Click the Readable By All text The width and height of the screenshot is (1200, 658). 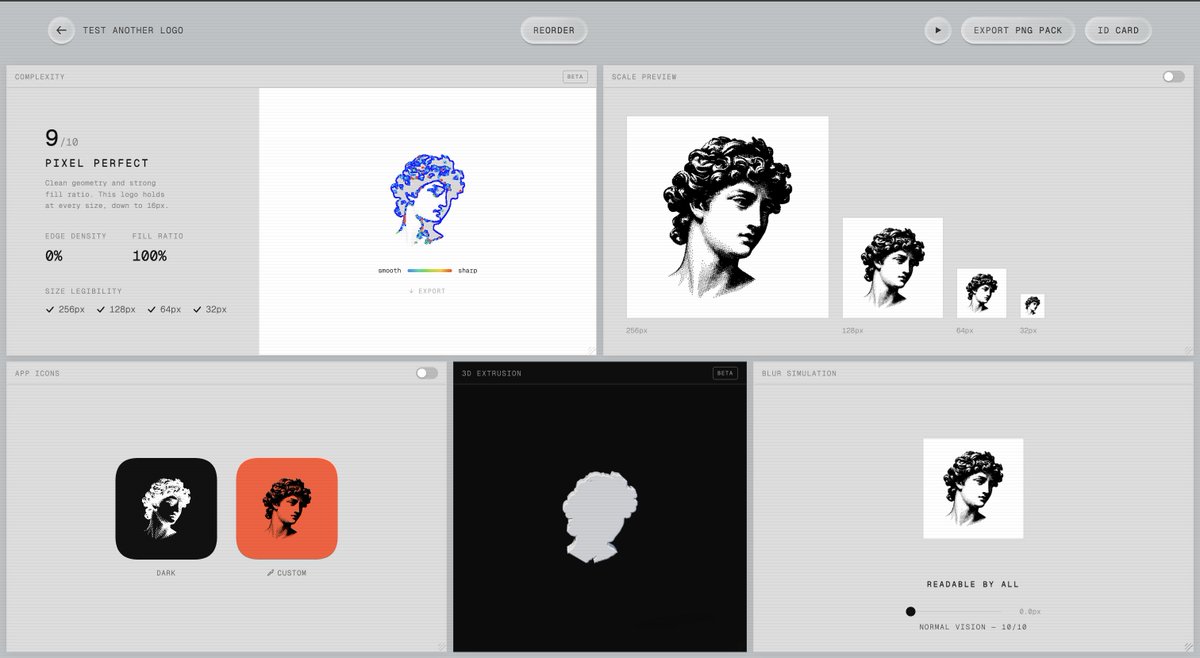(973, 584)
